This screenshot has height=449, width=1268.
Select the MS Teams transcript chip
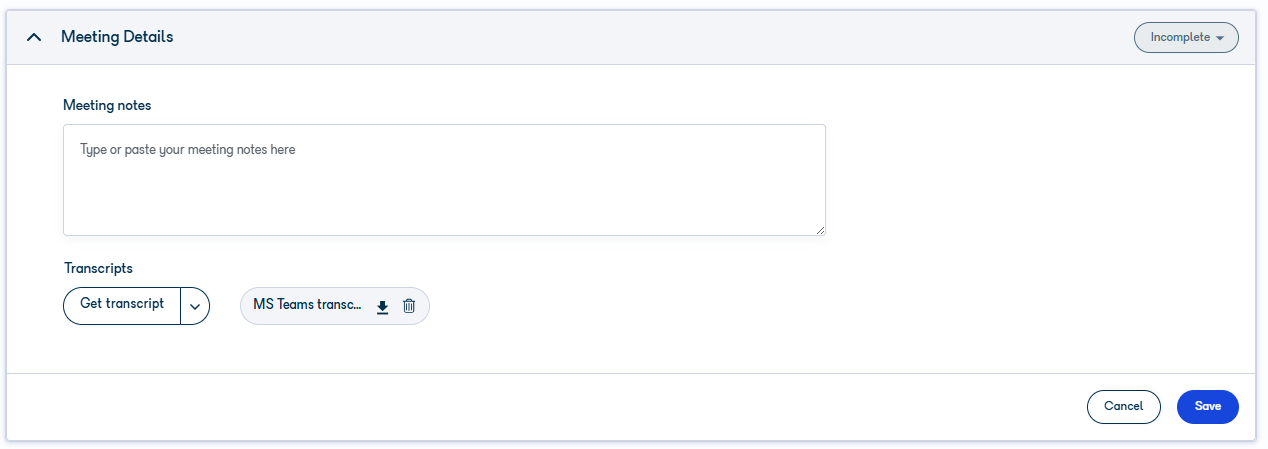click(307, 305)
